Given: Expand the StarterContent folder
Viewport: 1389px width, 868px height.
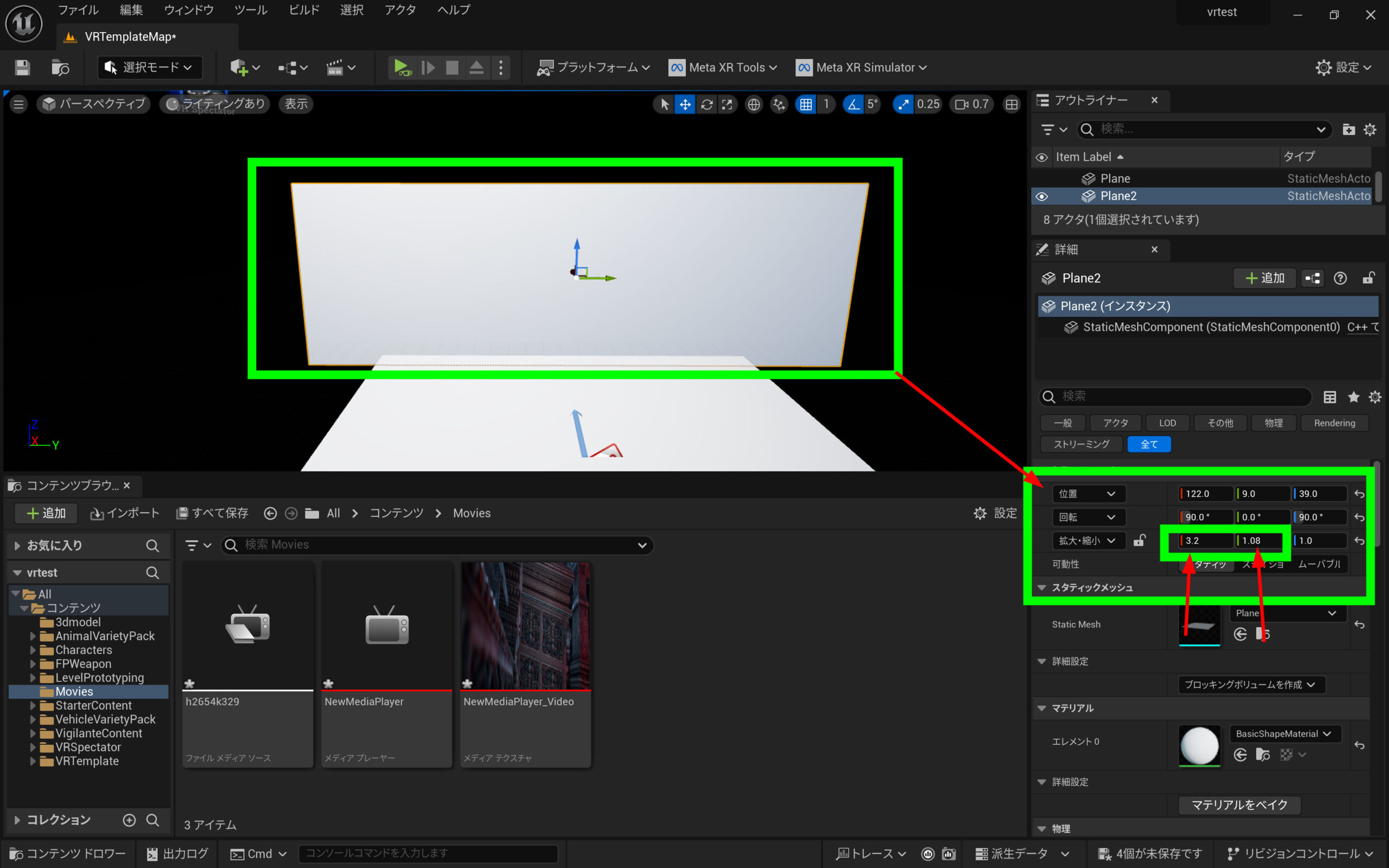Looking at the screenshot, I should (x=33, y=706).
